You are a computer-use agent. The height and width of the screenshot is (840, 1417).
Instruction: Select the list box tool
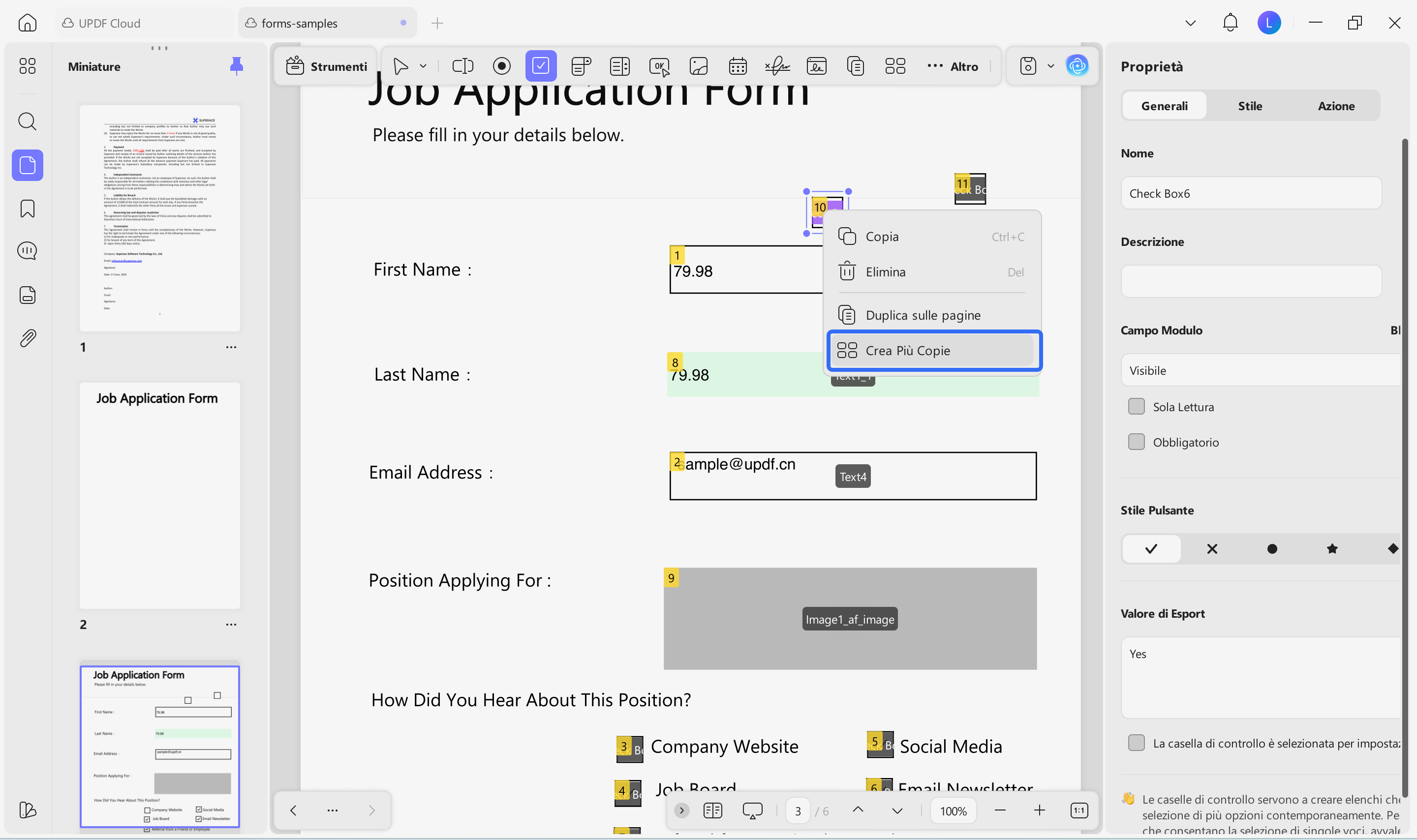pos(620,66)
